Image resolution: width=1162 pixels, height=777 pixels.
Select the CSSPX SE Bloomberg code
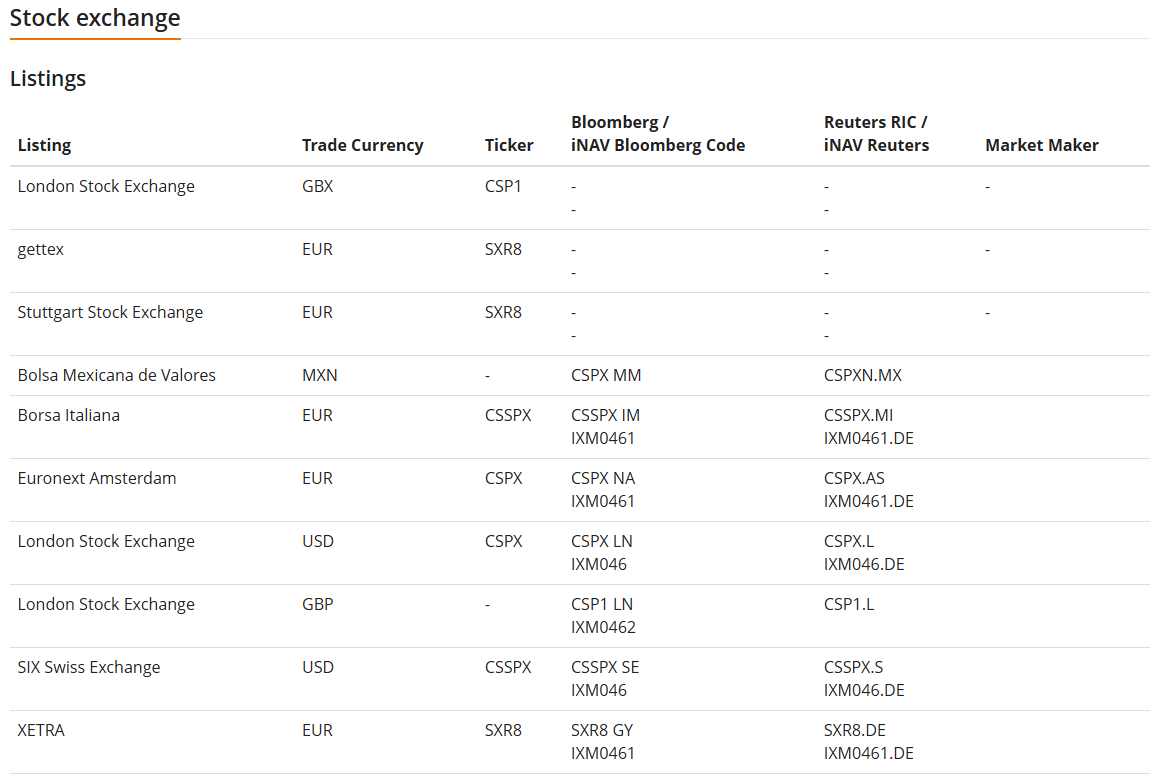point(605,667)
